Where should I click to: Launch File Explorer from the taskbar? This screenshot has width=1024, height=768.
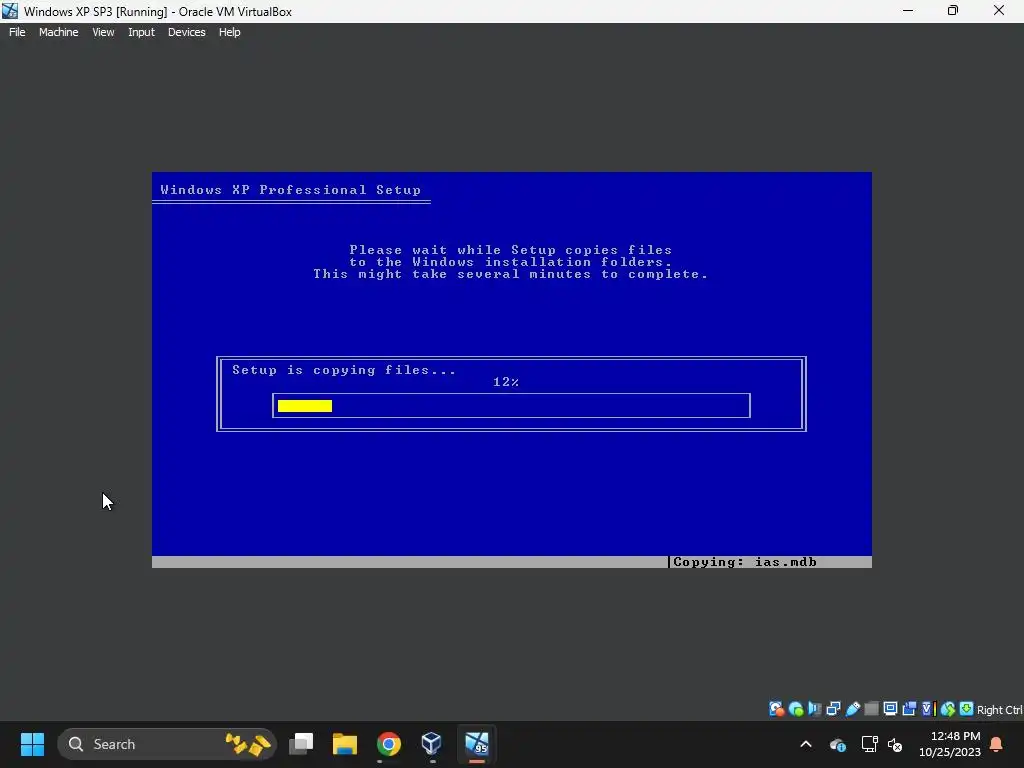345,744
